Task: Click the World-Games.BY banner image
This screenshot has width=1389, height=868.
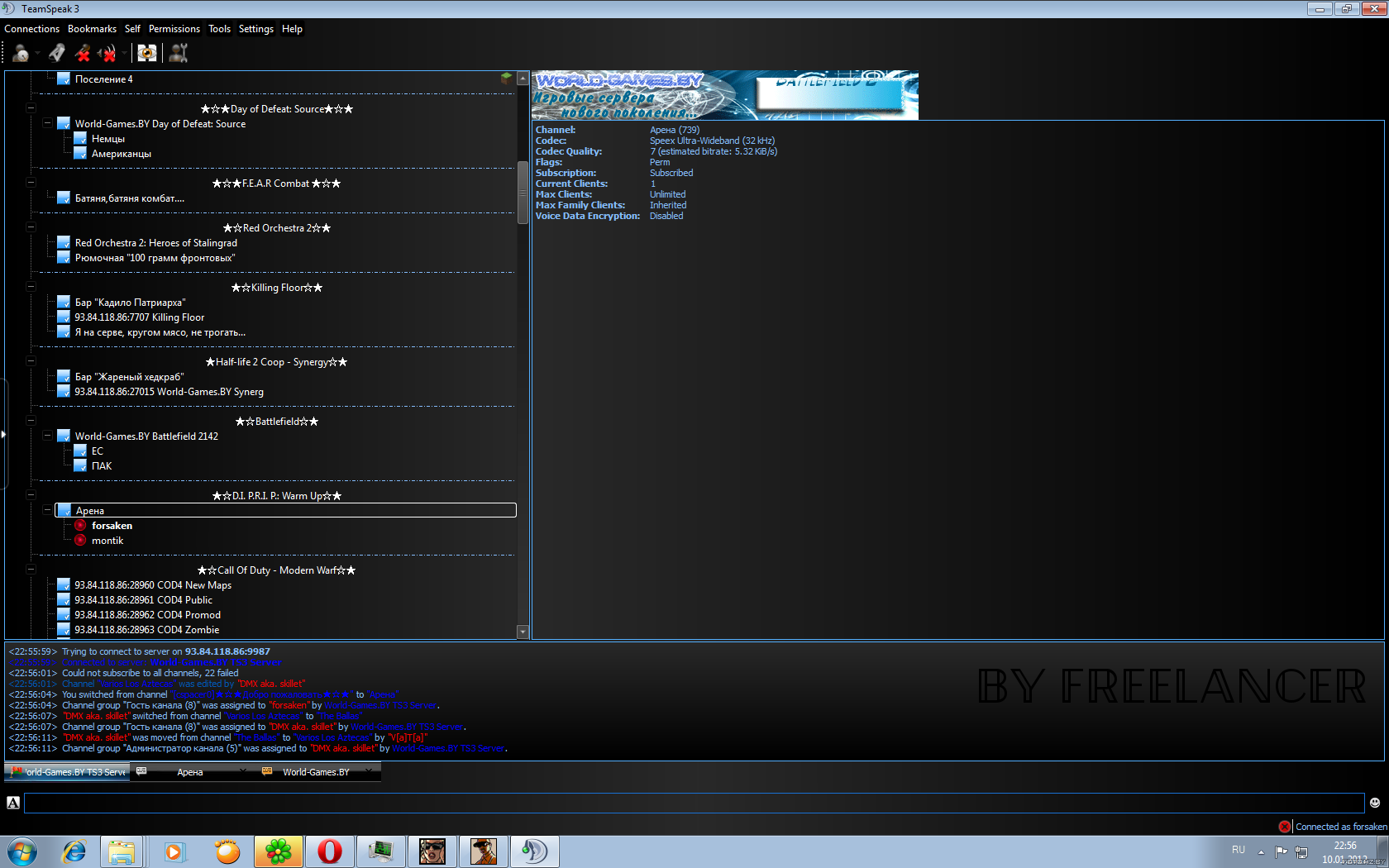Action: pyautogui.click(x=724, y=95)
